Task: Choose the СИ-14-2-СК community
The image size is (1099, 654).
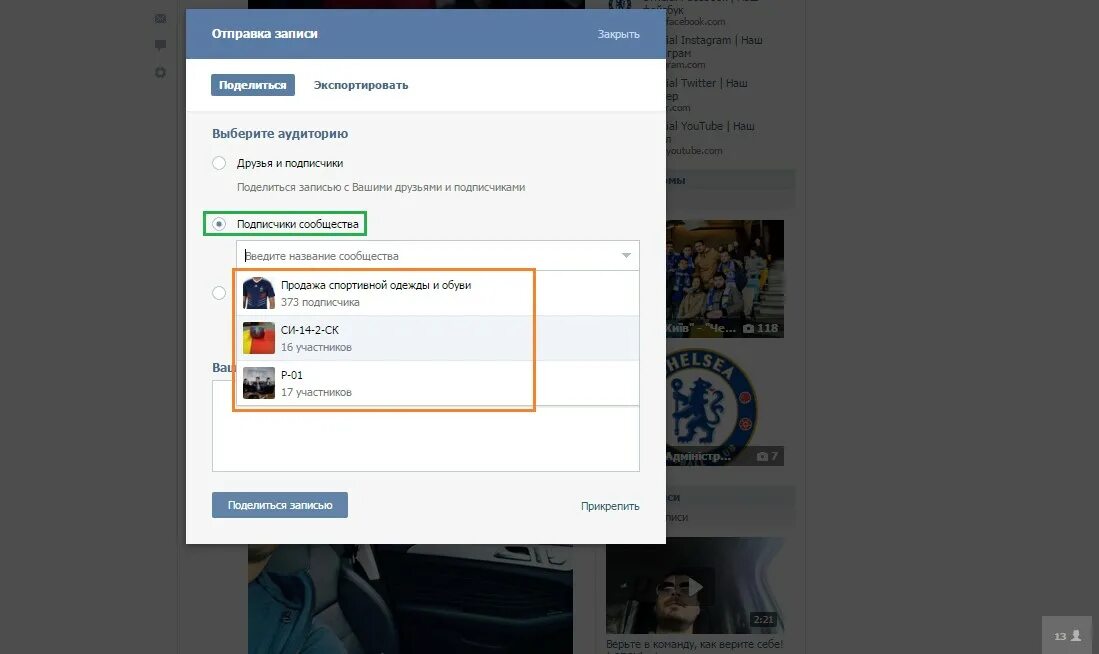Action: pyautogui.click(x=437, y=338)
